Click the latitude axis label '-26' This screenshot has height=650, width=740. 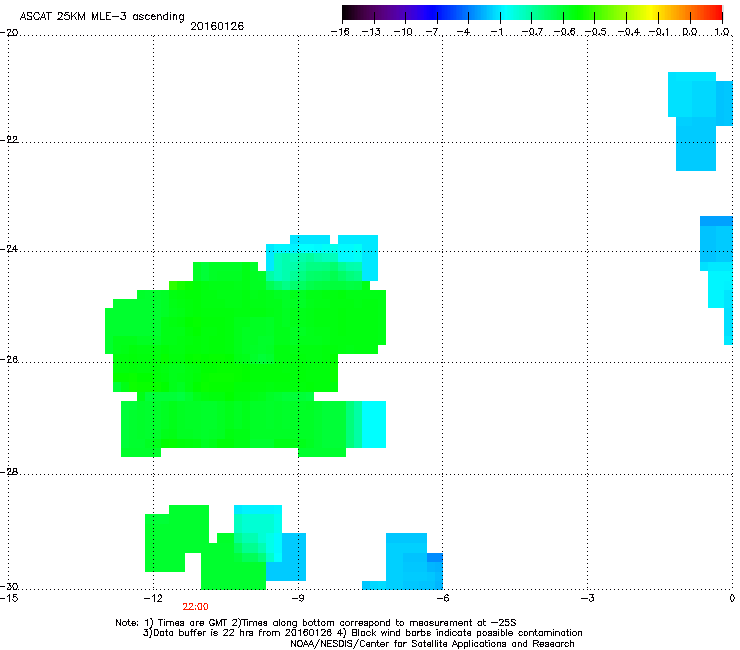click(x=9, y=360)
